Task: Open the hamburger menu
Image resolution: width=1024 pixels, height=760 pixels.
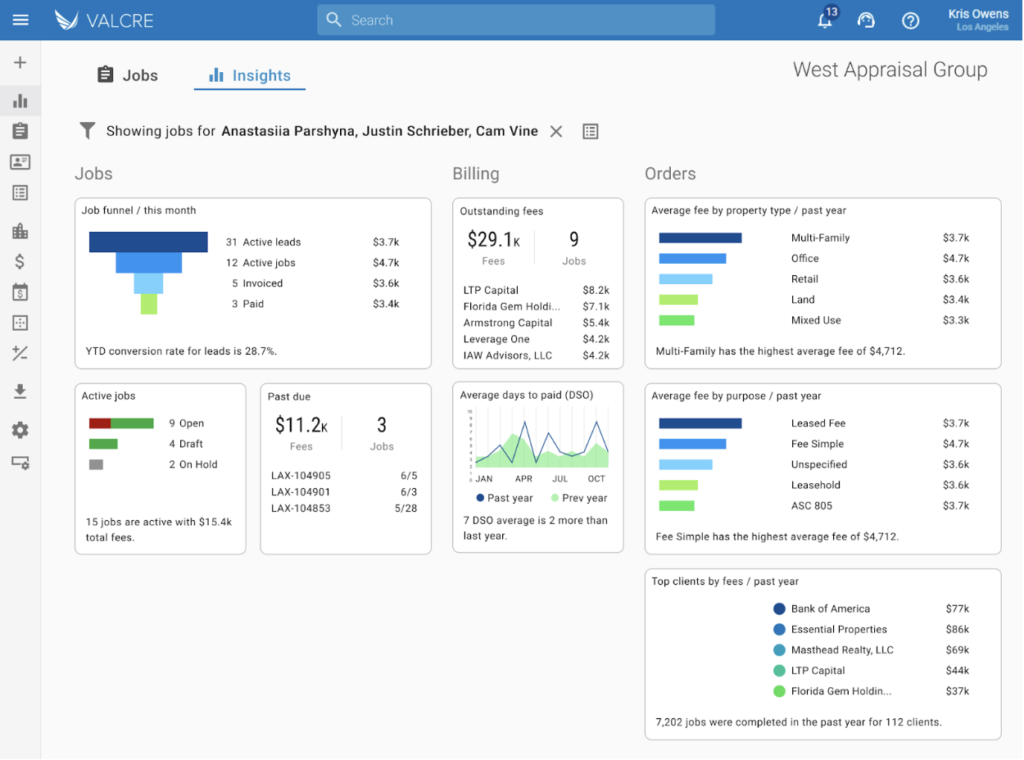Action: [x=20, y=20]
